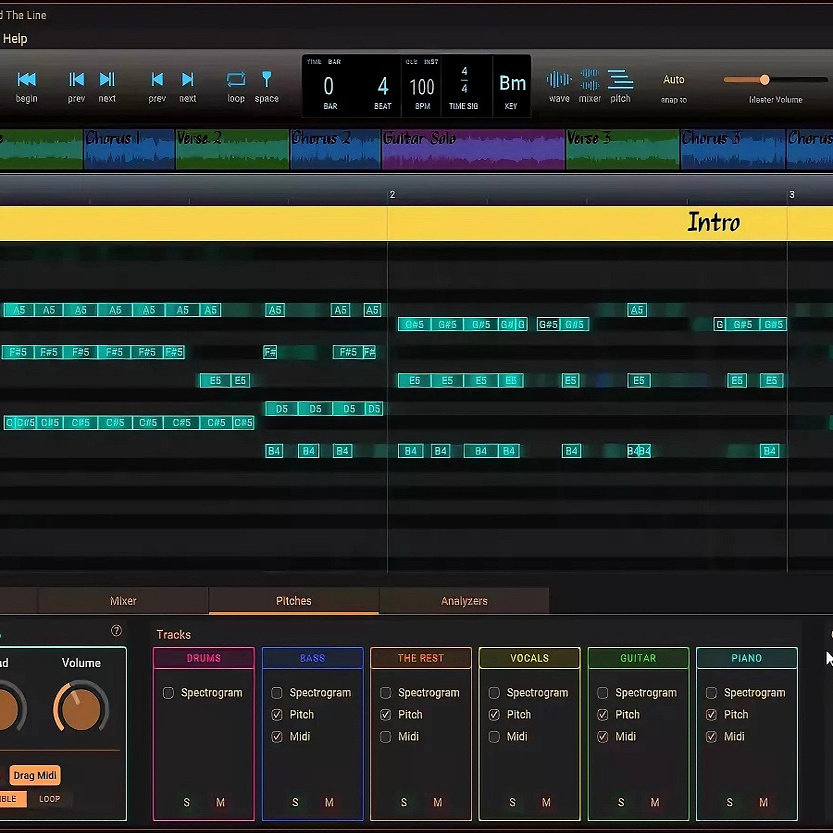Enable The Rest Spectrogram checkbox

coord(386,693)
